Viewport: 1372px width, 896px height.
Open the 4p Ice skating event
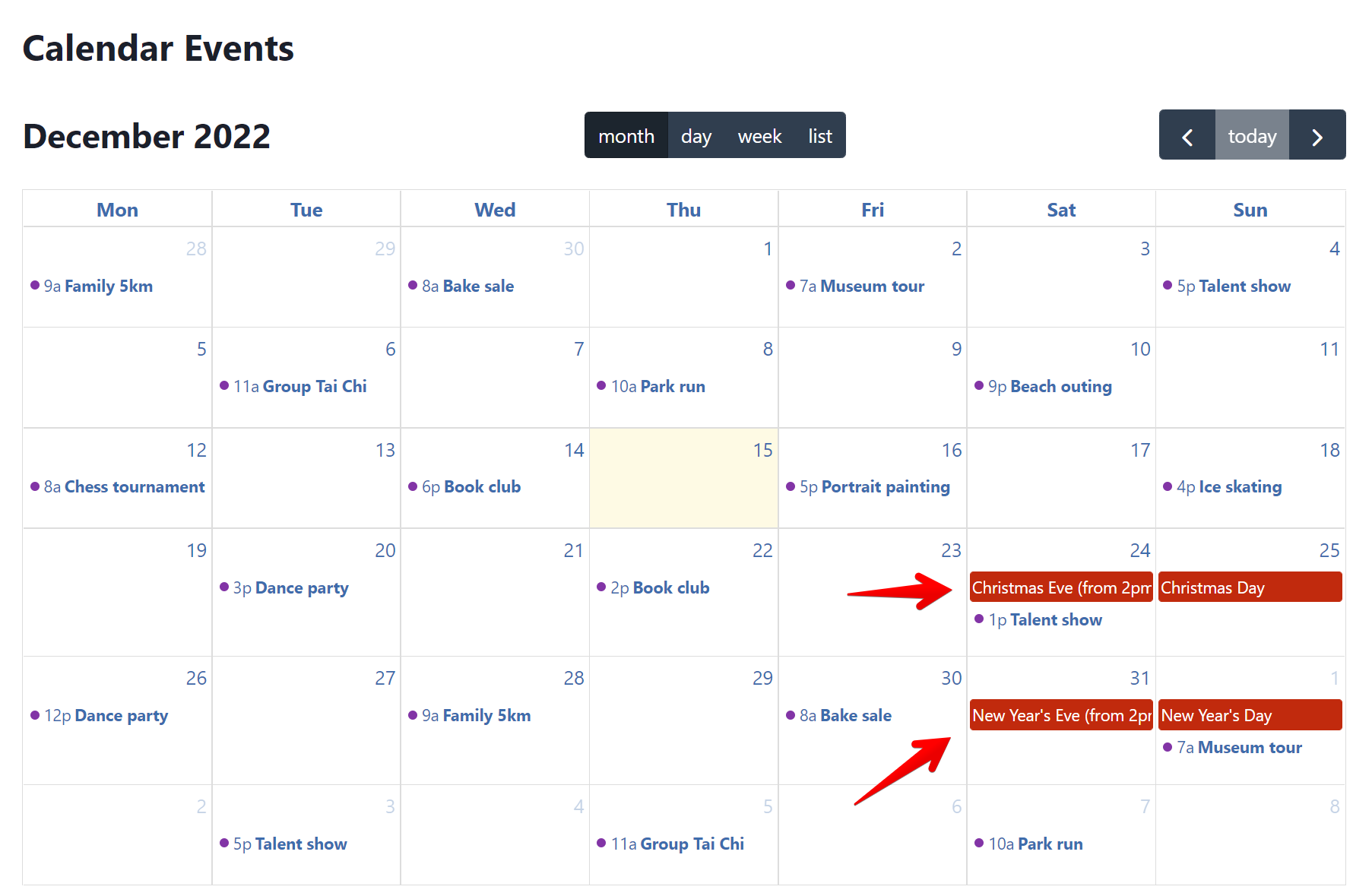pos(1228,486)
